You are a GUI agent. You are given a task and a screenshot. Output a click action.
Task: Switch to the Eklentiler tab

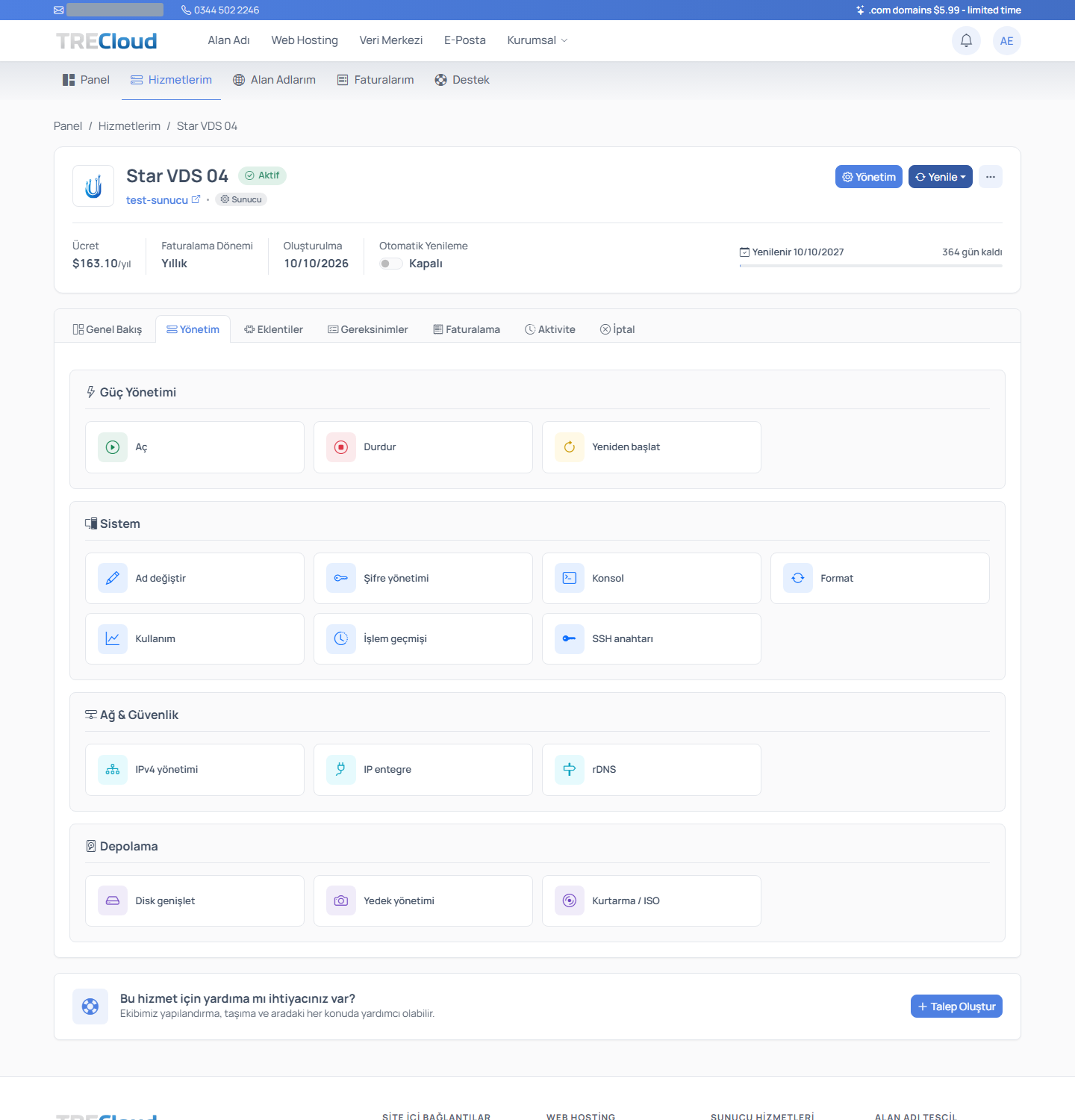click(x=274, y=329)
